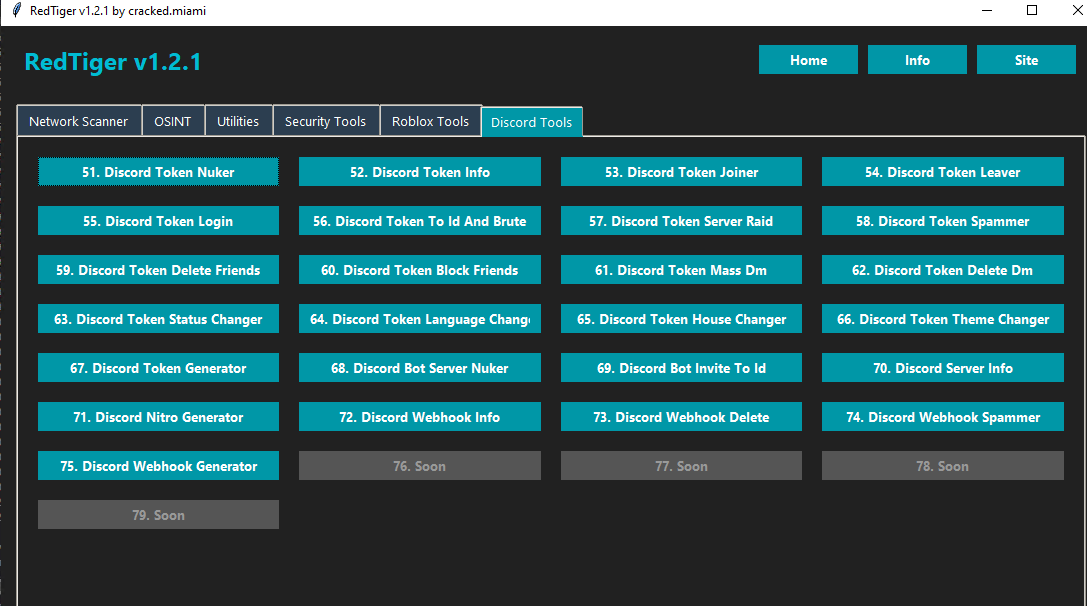Click the 72. Discord Webhook Info button
The image size is (1087, 606).
coord(419,417)
